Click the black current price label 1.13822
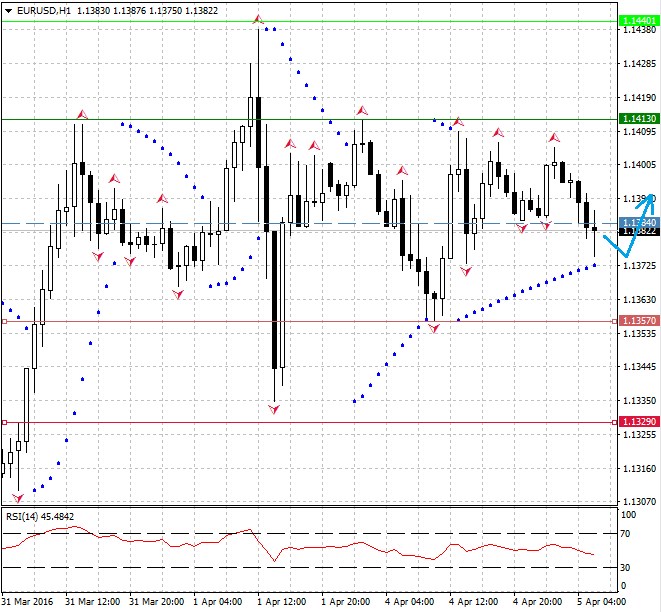Image resolution: width=661 pixels, height=612 pixels. [x=638, y=232]
